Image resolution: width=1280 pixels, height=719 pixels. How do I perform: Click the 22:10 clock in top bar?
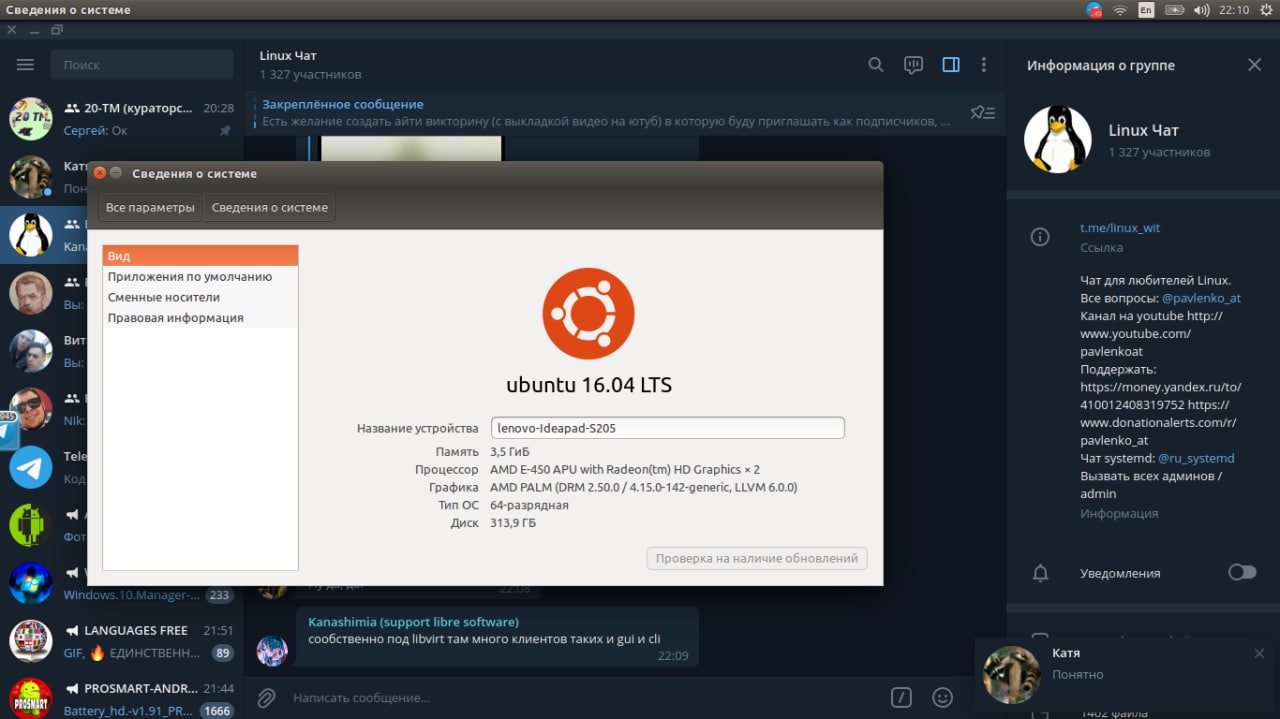tap(1234, 10)
